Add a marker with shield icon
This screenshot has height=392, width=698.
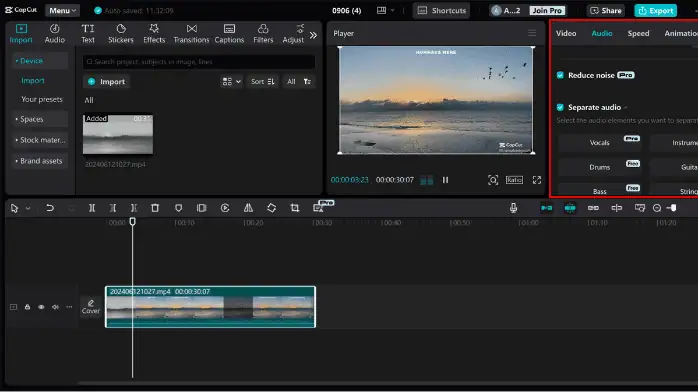pos(179,208)
